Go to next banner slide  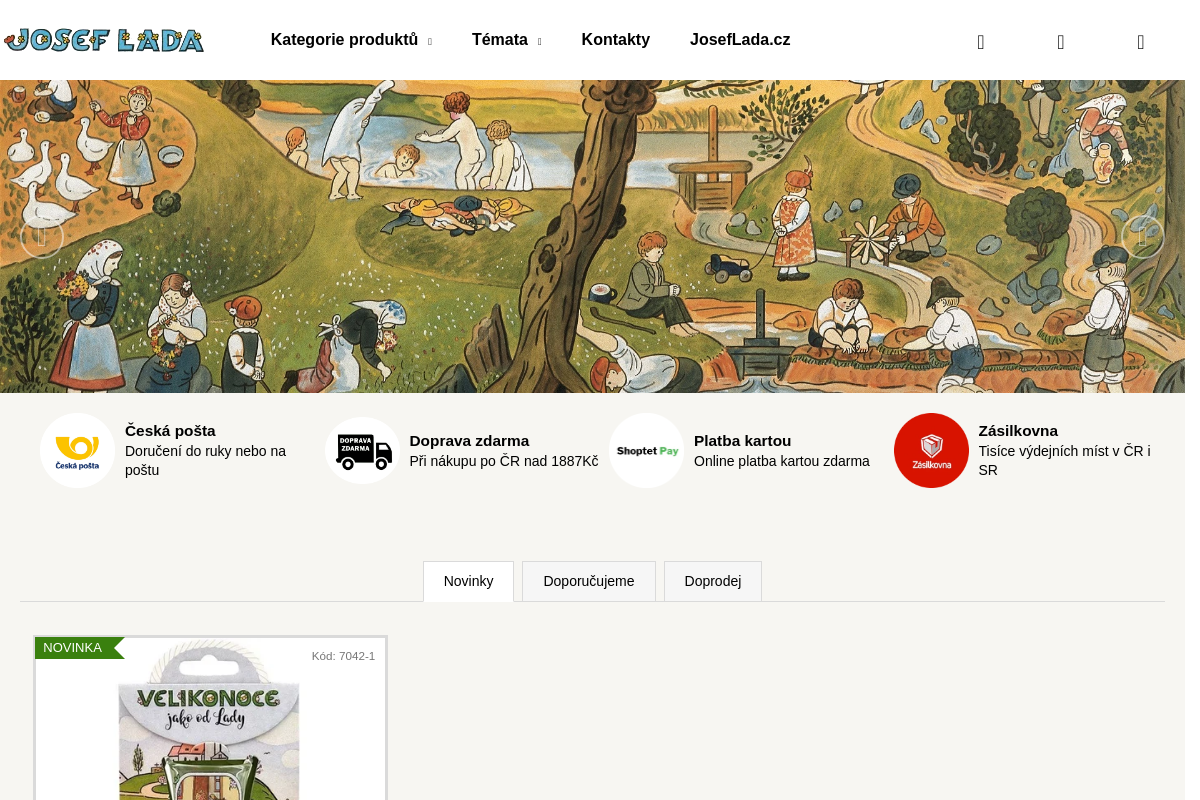tap(1143, 237)
